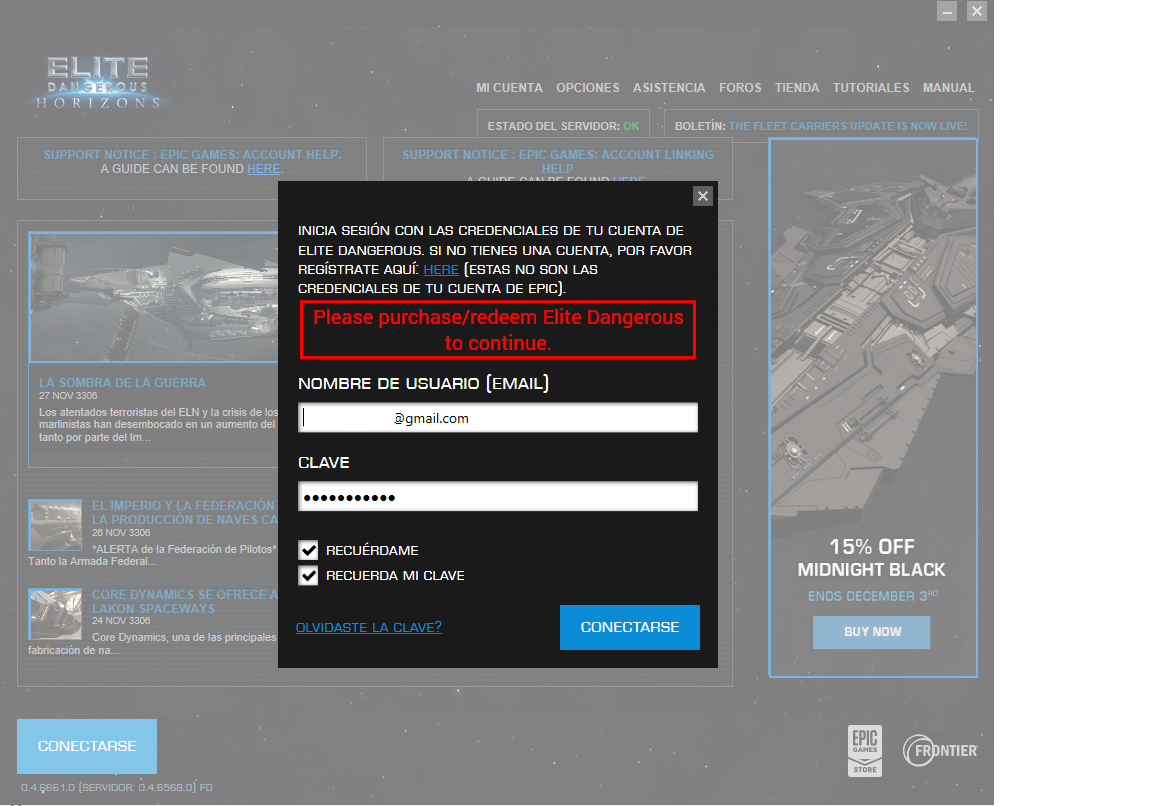Open the FOROS menu item
This screenshot has width=1152, height=806.
click(740, 87)
